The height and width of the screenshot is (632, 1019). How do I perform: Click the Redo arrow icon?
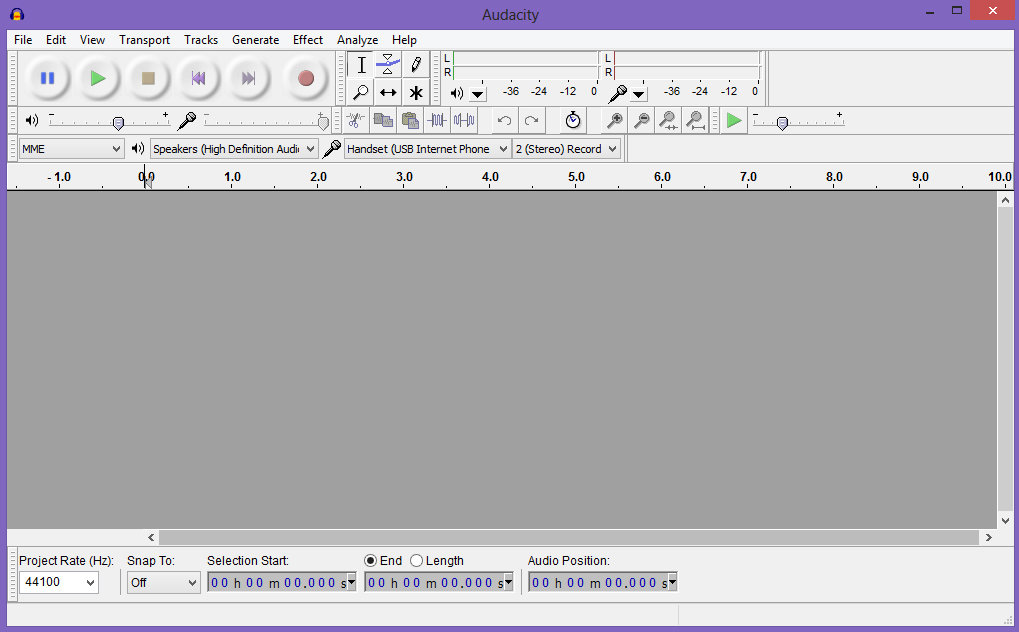pos(532,120)
